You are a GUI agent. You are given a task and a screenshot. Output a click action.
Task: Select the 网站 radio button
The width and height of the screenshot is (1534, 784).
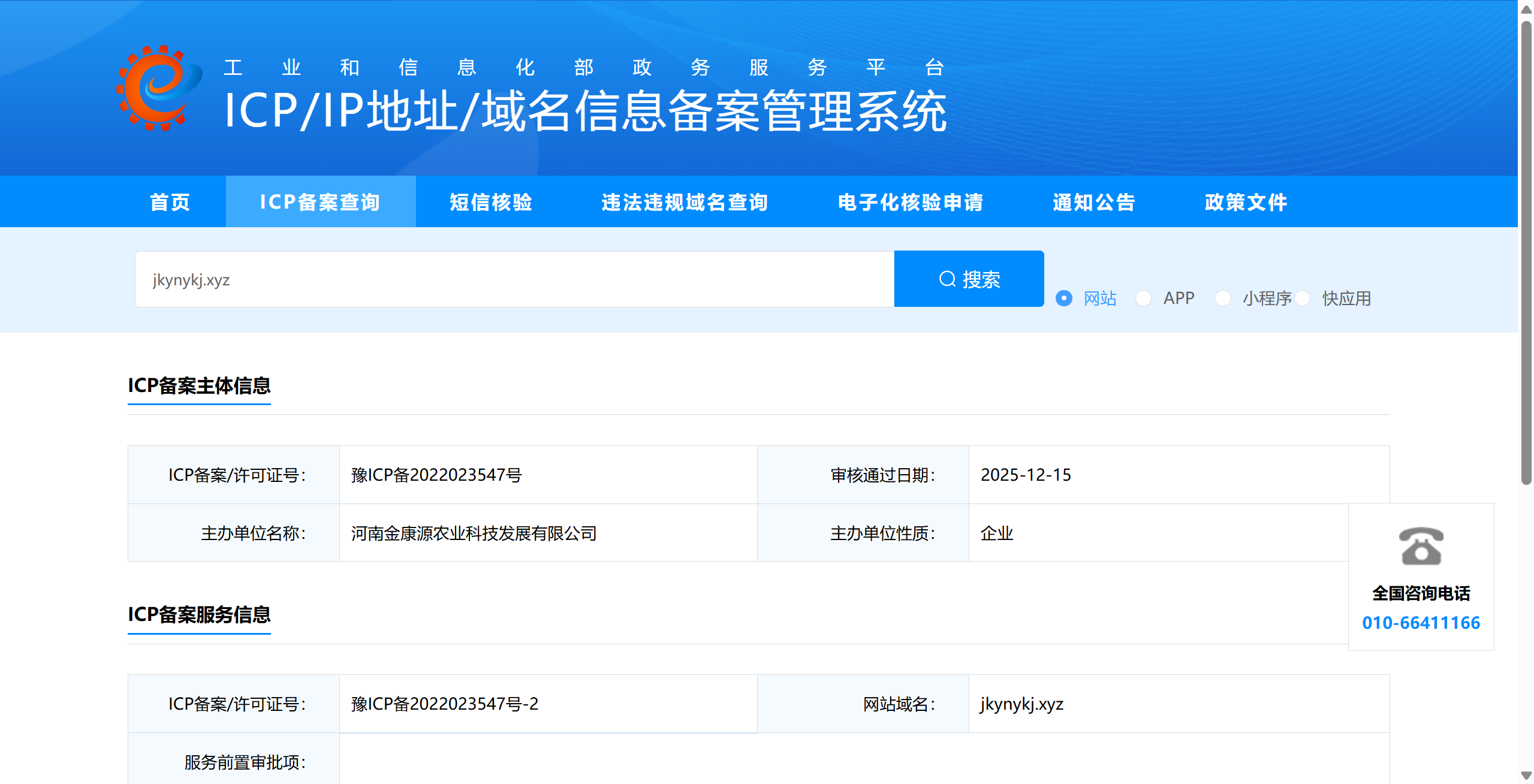coord(1064,298)
